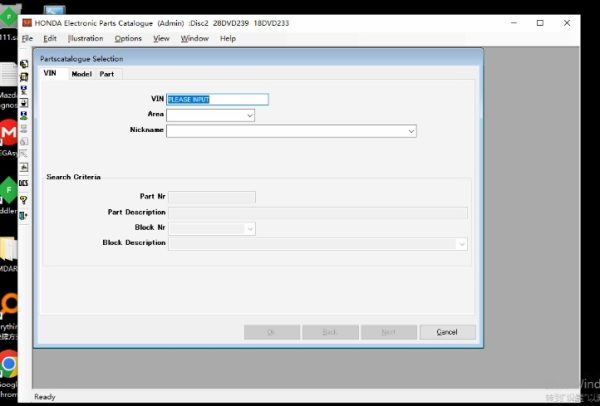
Task: Open the Window menu
Action: [194, 38]
